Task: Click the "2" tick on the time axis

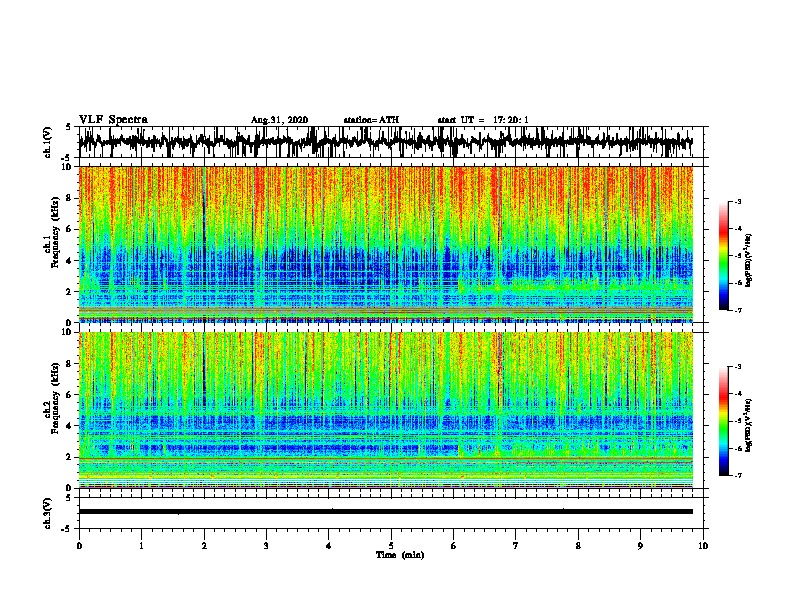Action: (204, 546)
